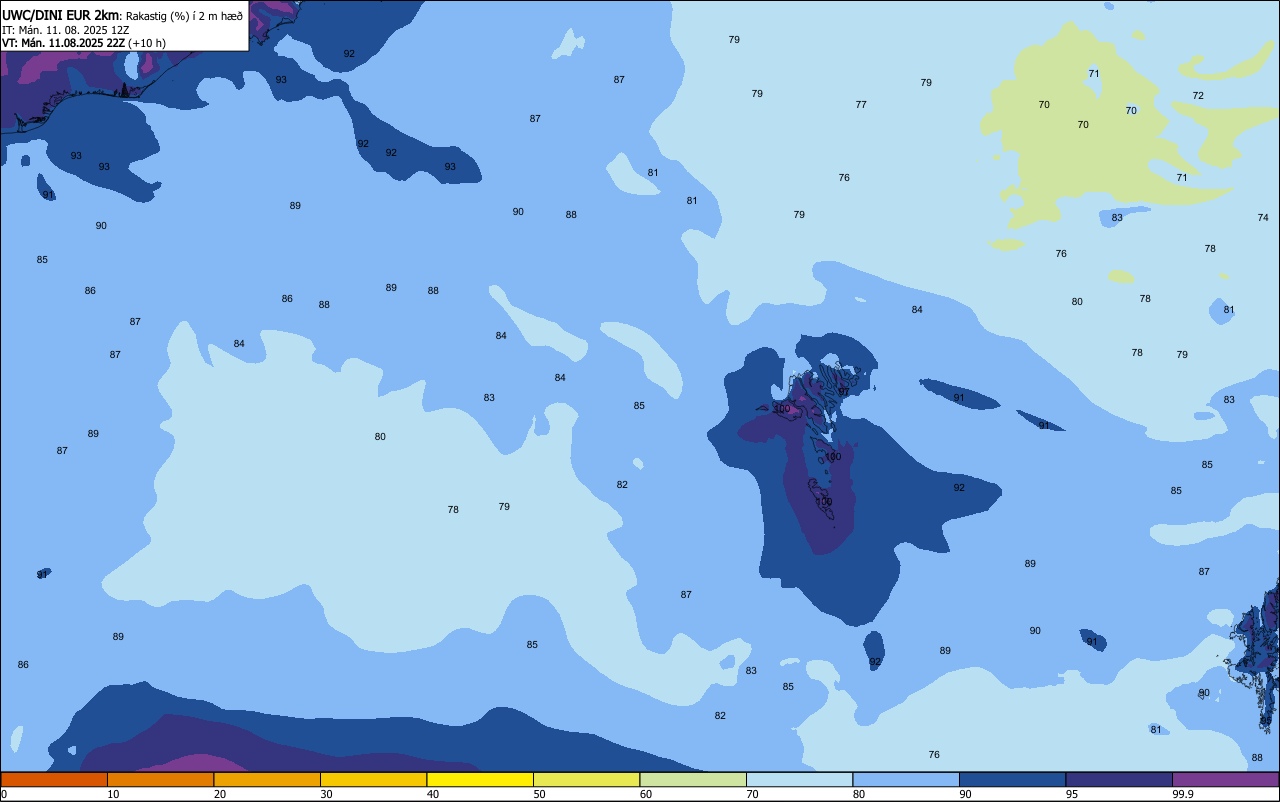
Task: Pick the 60–70 light green legend swatch
Action: click(693, 779)
